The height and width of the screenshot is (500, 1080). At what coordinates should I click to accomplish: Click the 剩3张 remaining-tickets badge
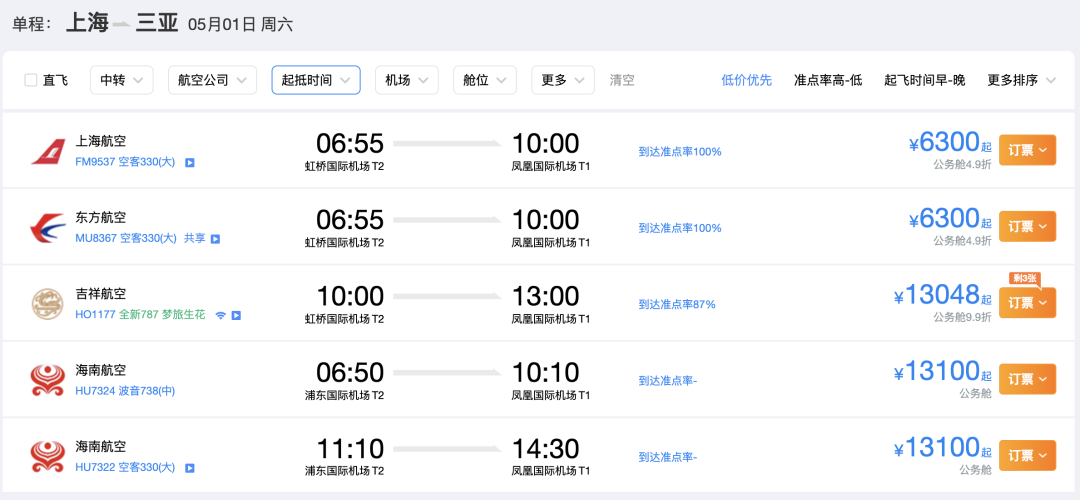[x=1024, y=279]
